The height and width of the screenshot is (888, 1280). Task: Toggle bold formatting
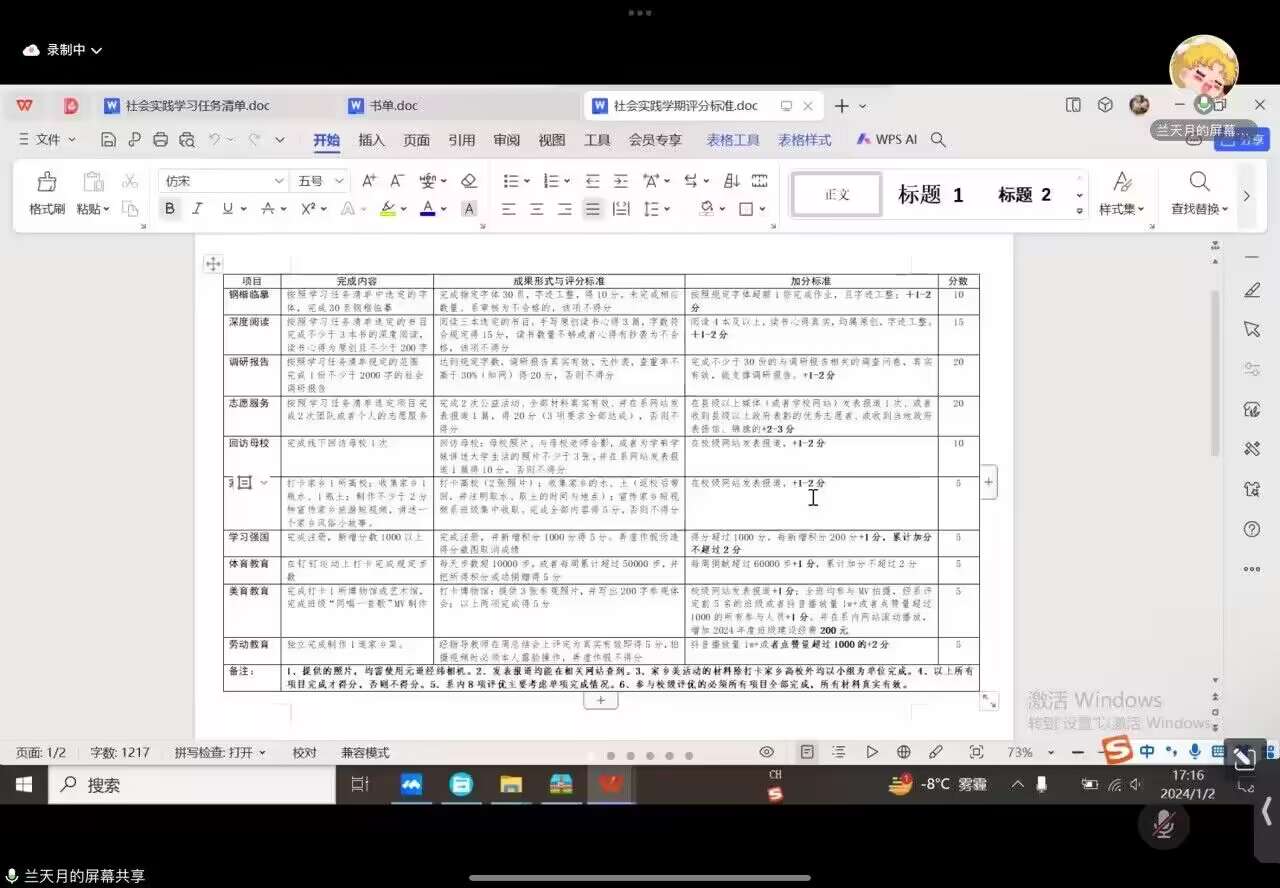click(x=169, y=209)
